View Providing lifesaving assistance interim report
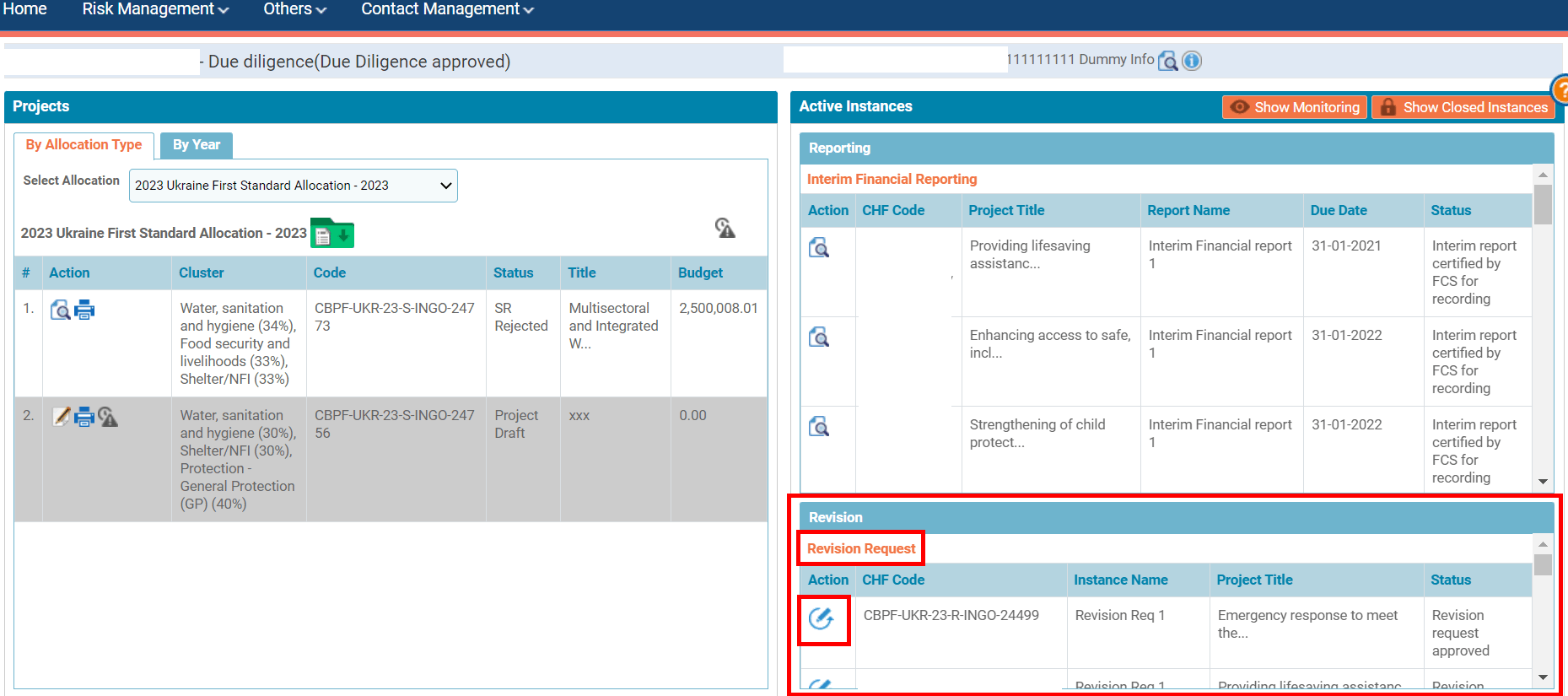Image resolution: width=1568 pixels, height=696 pixels. [819, 247]
